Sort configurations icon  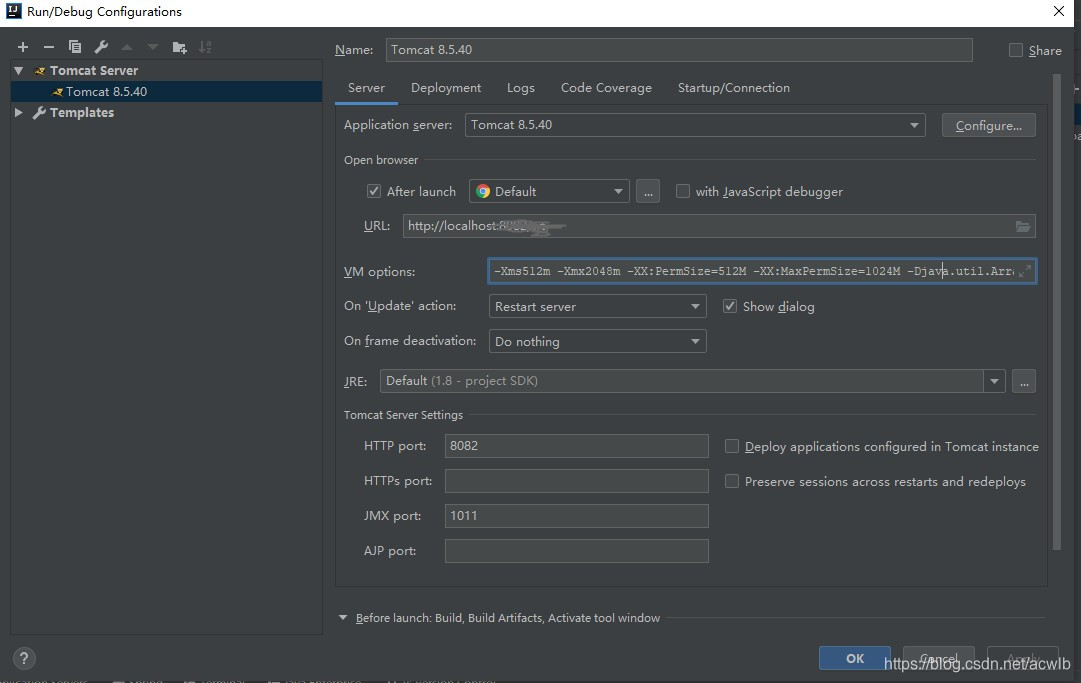[x=205, y=47]
